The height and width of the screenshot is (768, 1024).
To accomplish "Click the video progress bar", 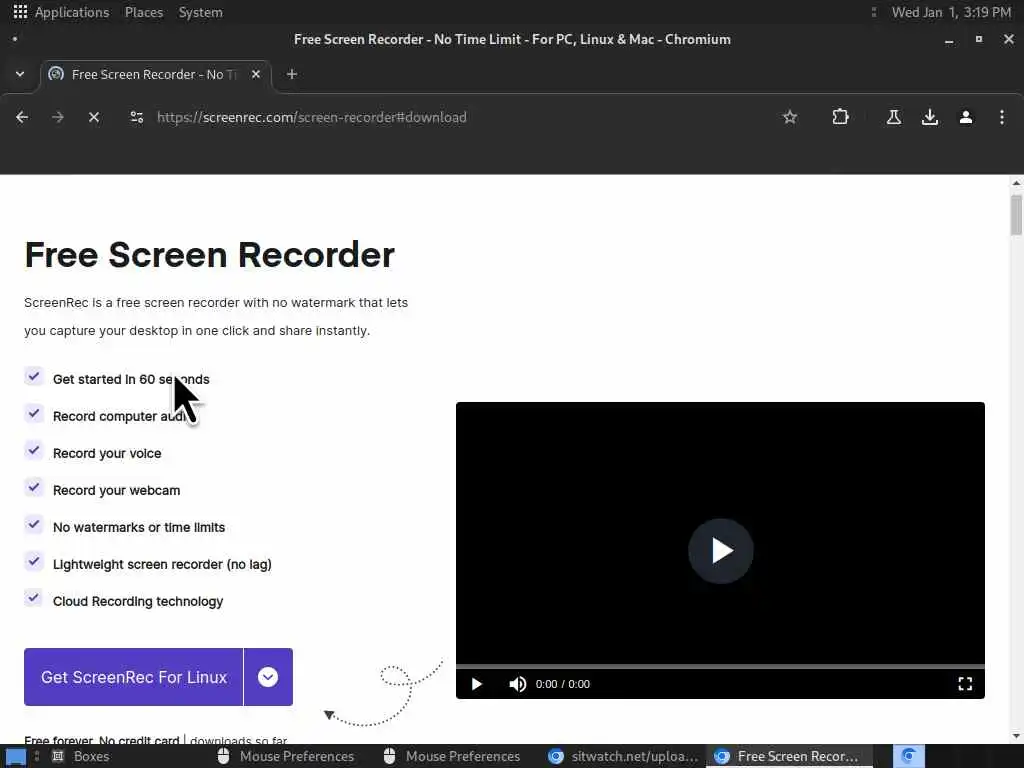I will [x=720, y=667].
